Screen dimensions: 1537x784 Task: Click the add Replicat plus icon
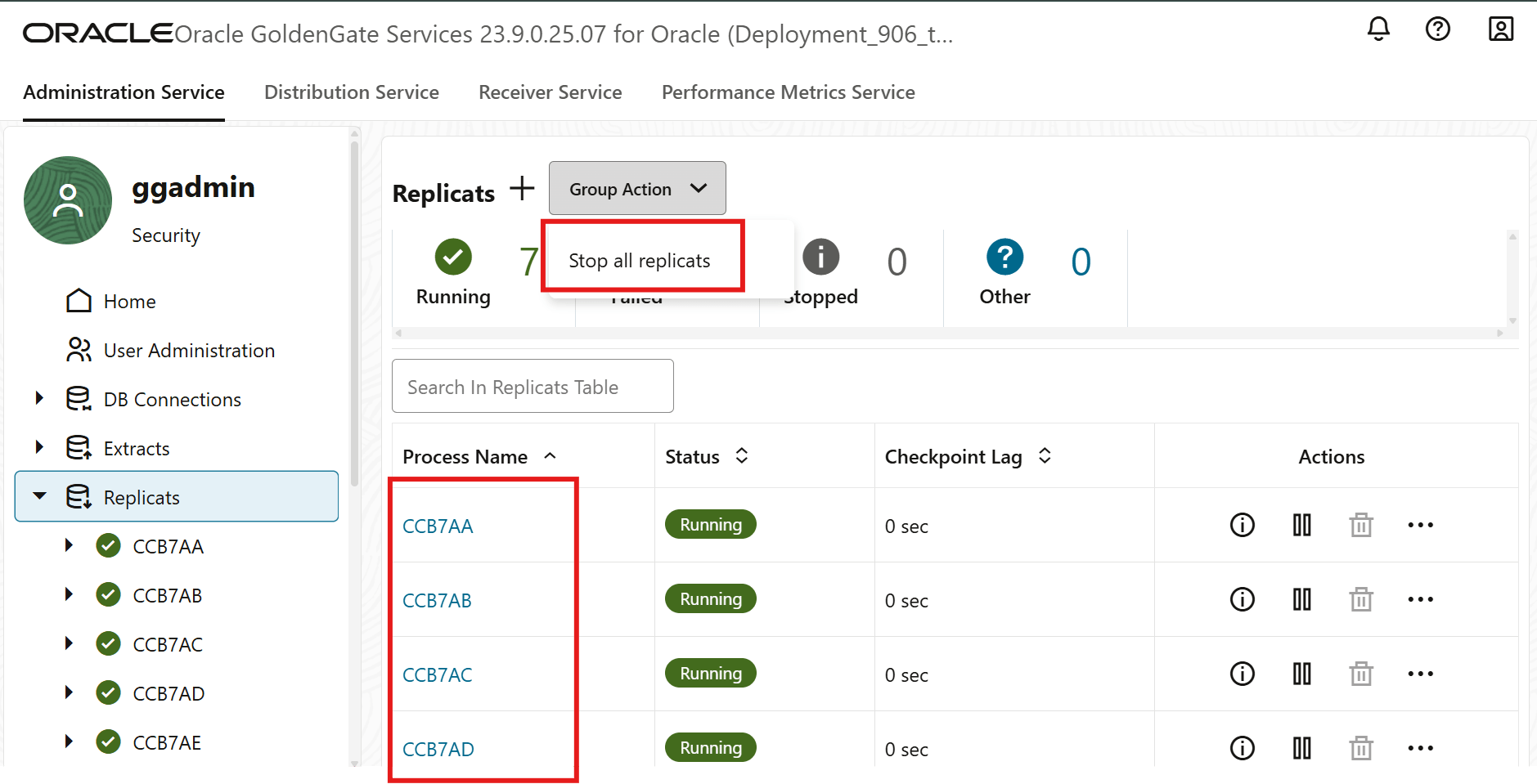click(521, 188)
